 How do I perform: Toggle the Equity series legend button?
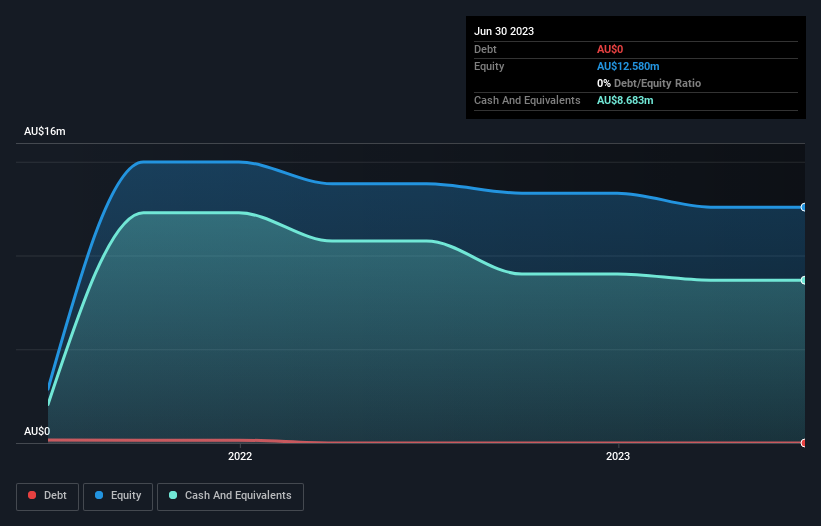click(x=118, y=496)
